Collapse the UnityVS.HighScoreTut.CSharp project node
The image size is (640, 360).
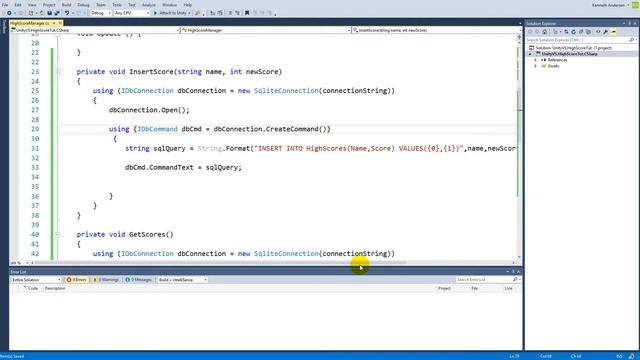530,54
